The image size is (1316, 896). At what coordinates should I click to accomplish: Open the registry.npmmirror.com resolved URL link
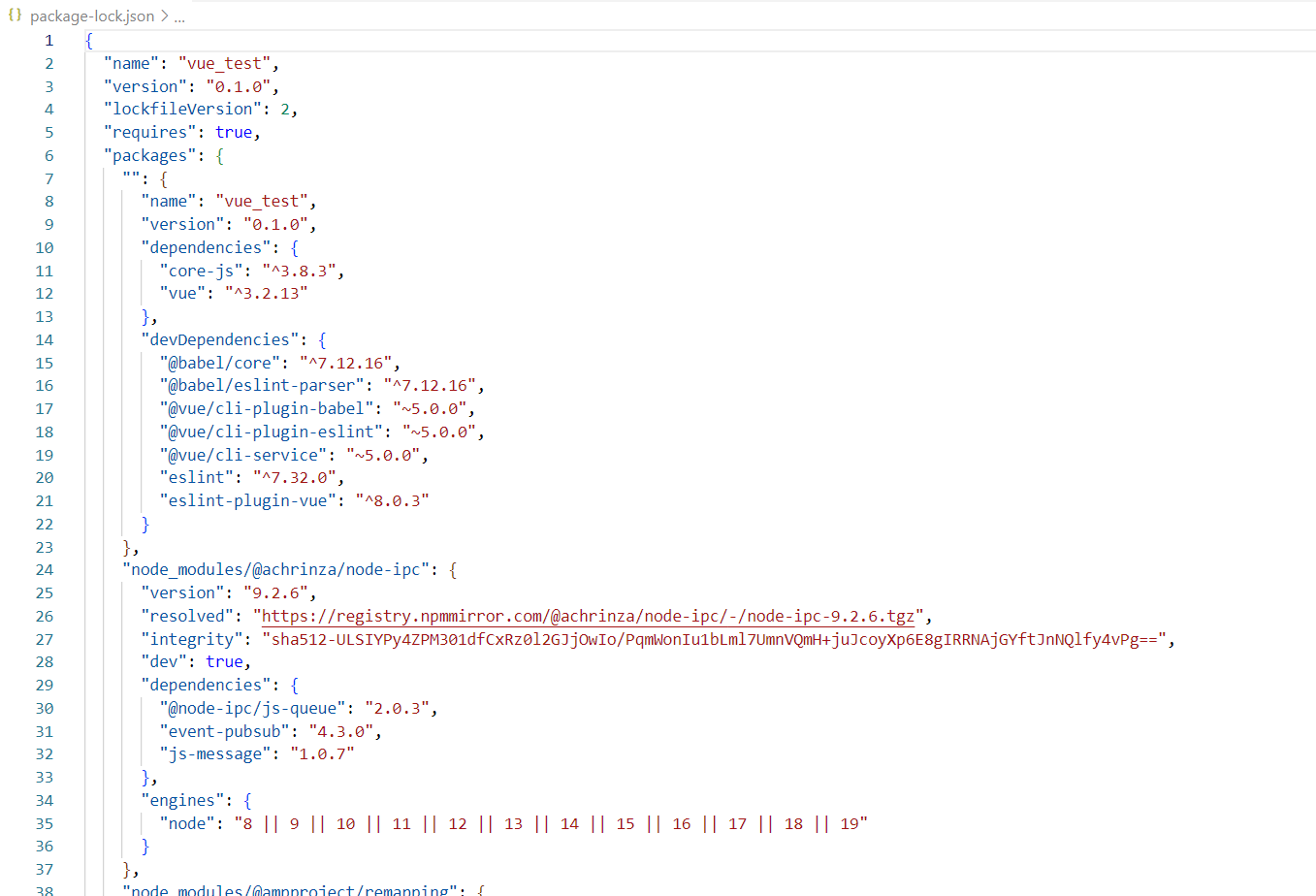point(588,616)
